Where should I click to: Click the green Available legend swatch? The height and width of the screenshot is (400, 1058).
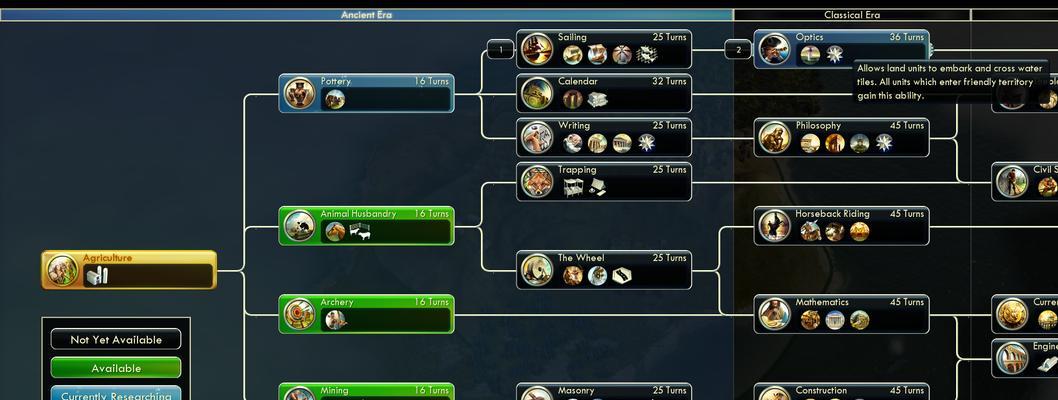pyautogui.click(x=116, y=368)
